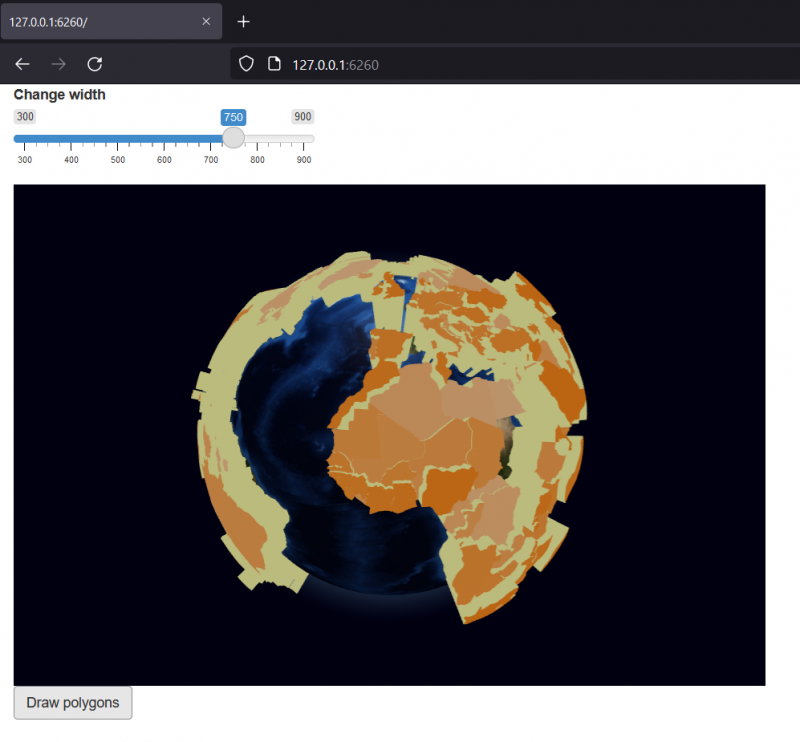Screen dimensions: 800x742
Task: Click the page info icon in address bar
Action: point(273,64)
